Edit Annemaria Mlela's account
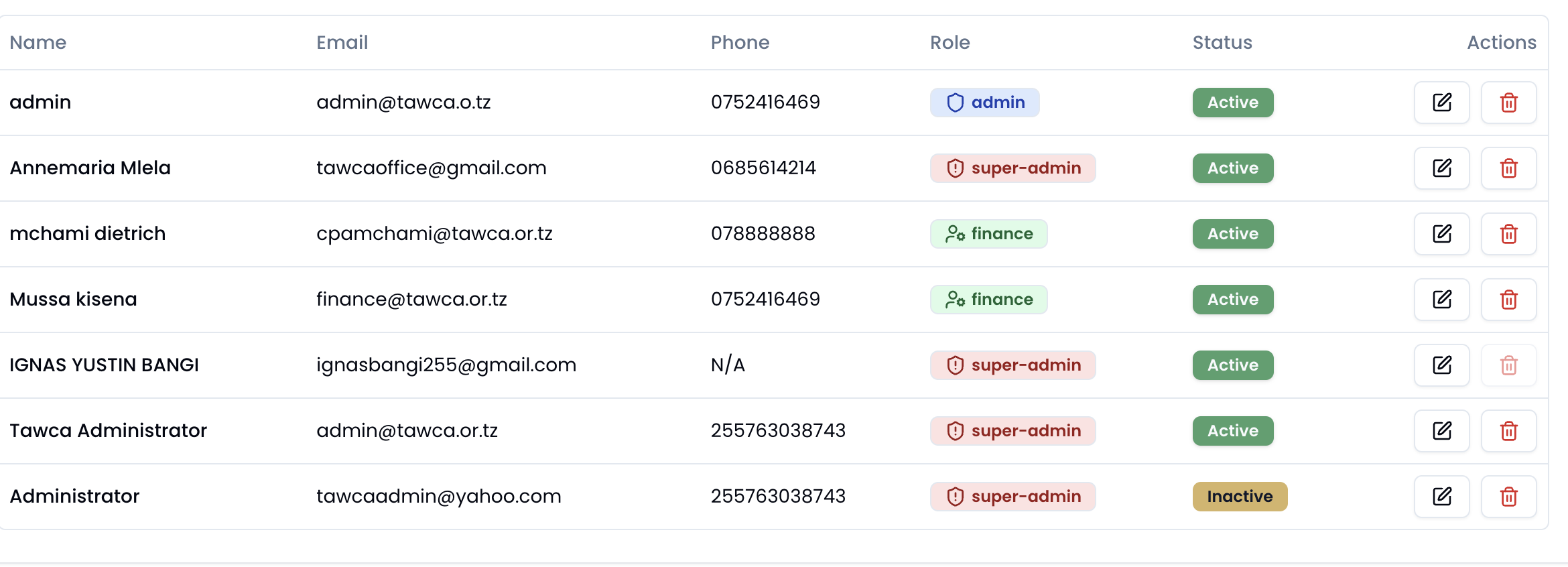The image size is (1568, 567). coord(1441,168)
